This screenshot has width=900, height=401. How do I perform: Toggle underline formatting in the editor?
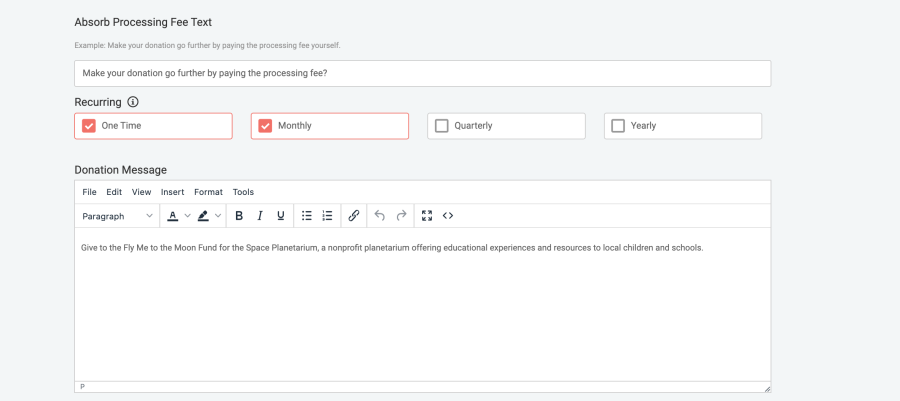point(281,216)
